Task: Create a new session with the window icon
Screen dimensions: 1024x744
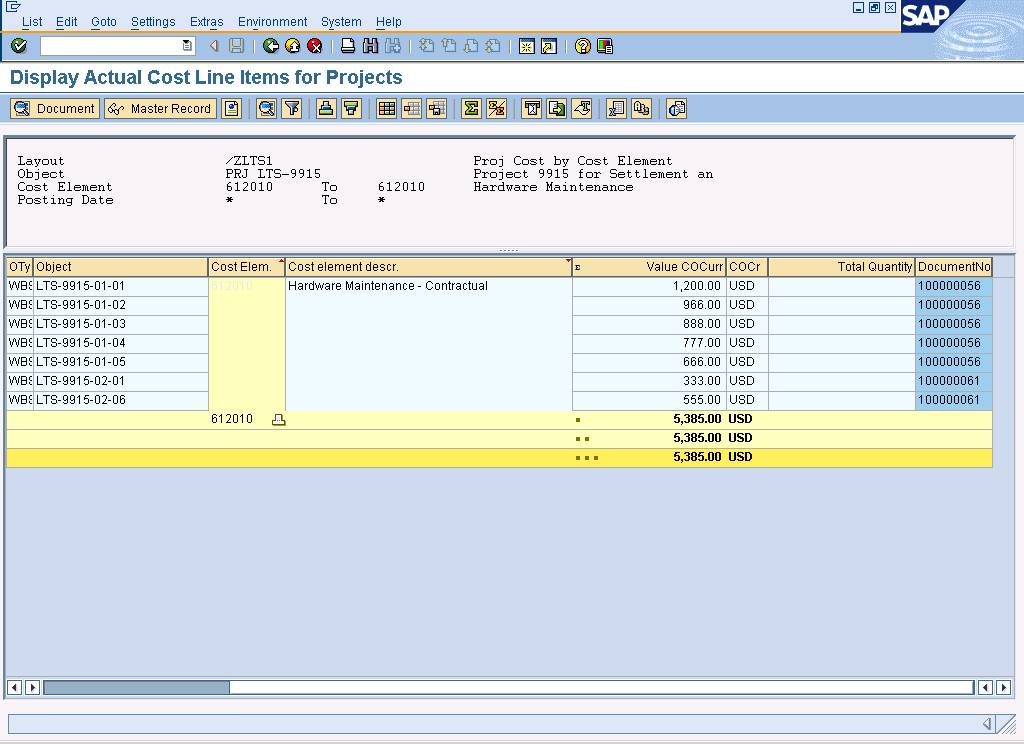Action: point(526,46)
